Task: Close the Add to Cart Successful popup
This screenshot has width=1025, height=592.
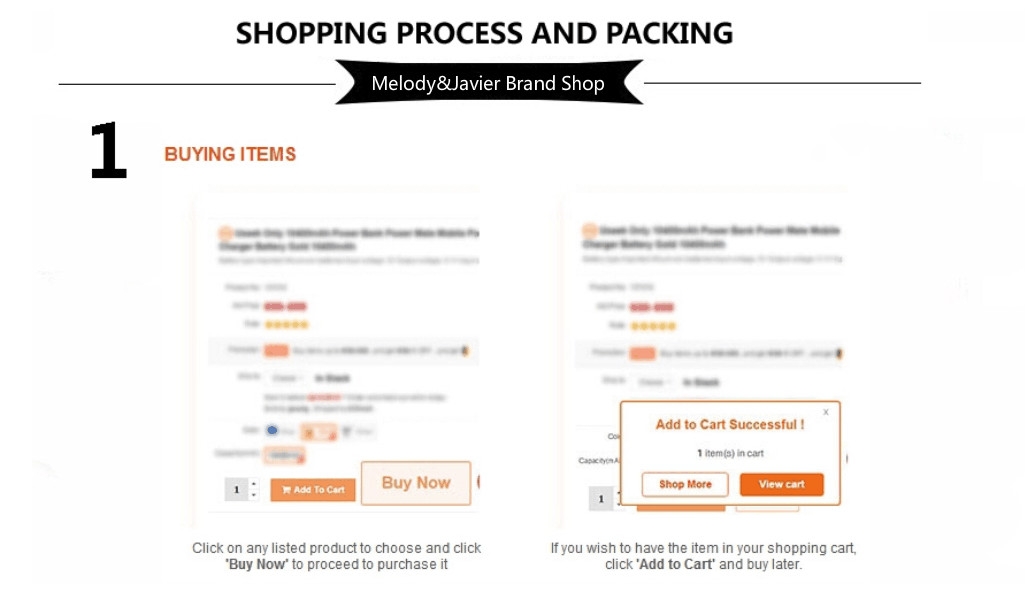Action: pyautogui.click(x=826, y=412)
